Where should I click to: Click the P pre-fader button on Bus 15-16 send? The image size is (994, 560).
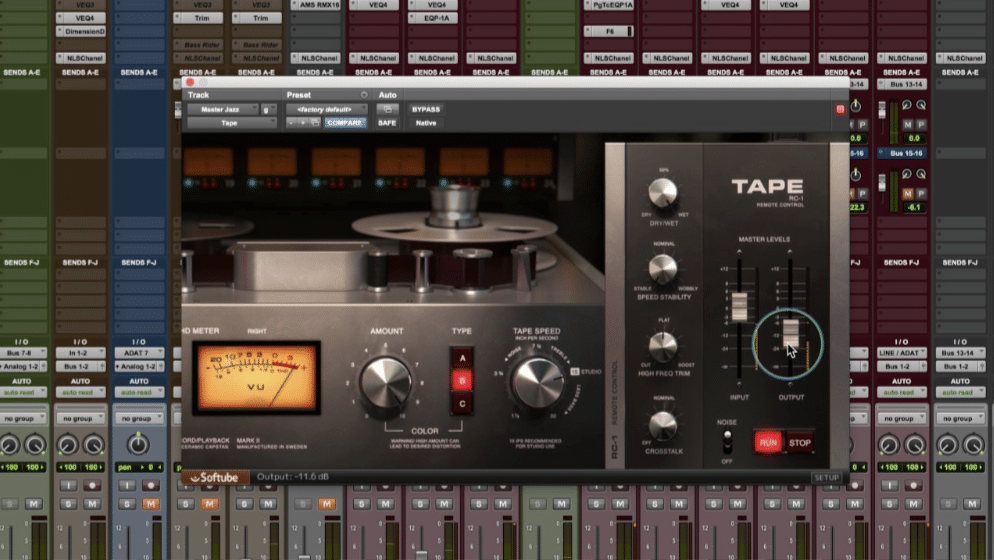click(921, 193)
